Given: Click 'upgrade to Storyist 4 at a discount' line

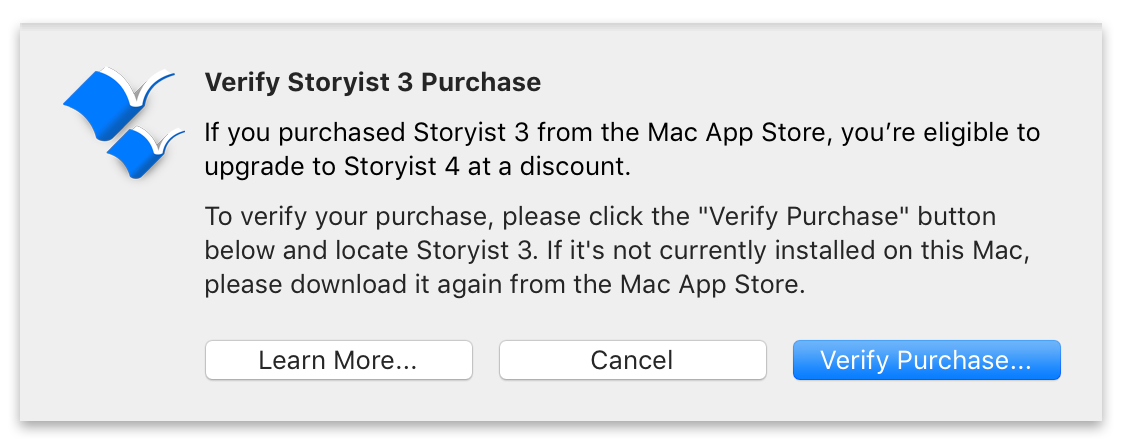Looking at the screenshot, I should tap(417, 167).
